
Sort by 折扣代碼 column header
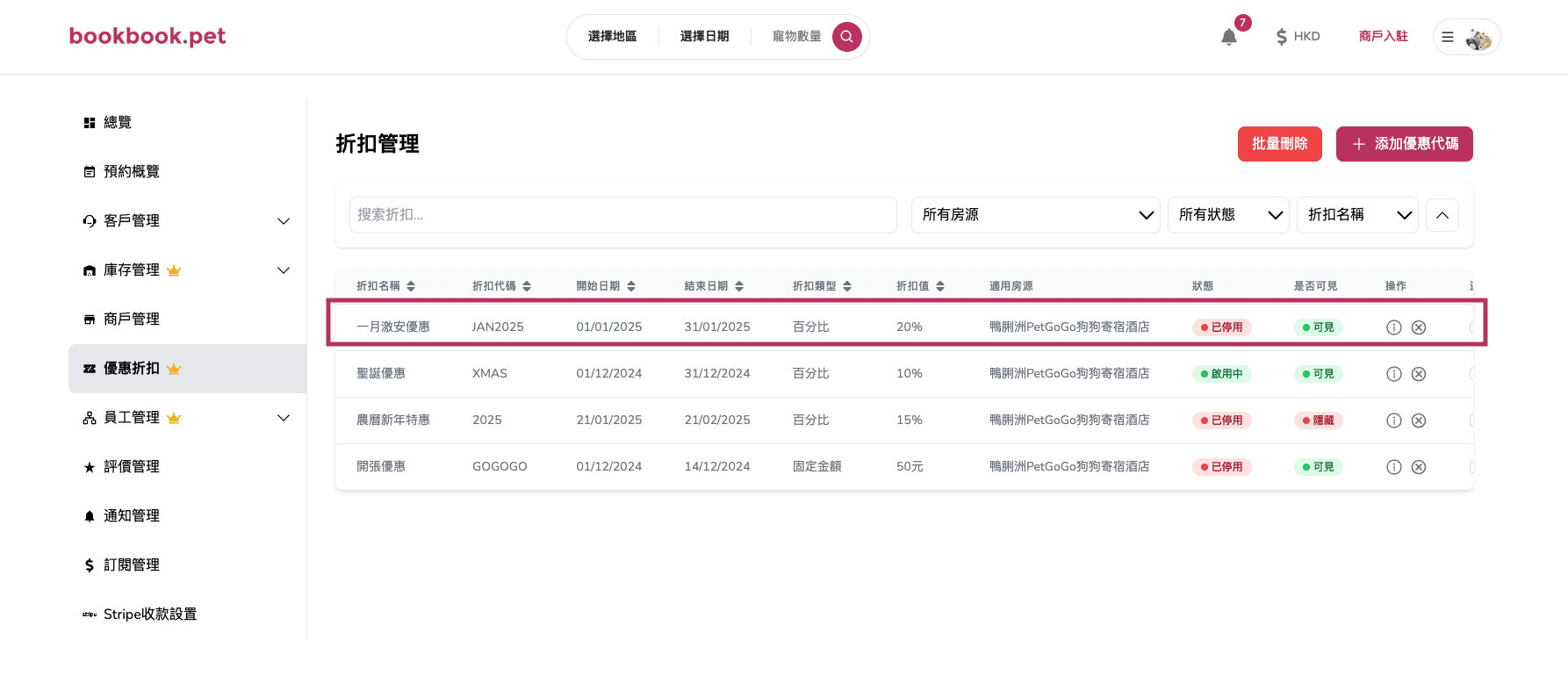tap(501, 286)
